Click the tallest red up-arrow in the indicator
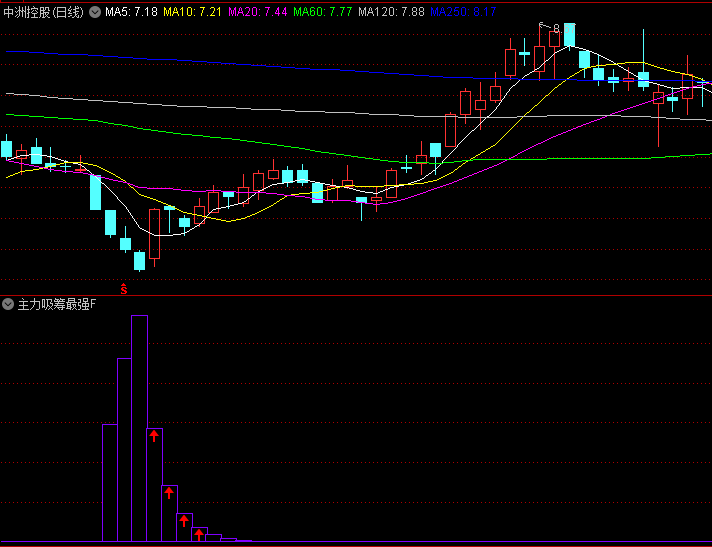 coord(154,435)
